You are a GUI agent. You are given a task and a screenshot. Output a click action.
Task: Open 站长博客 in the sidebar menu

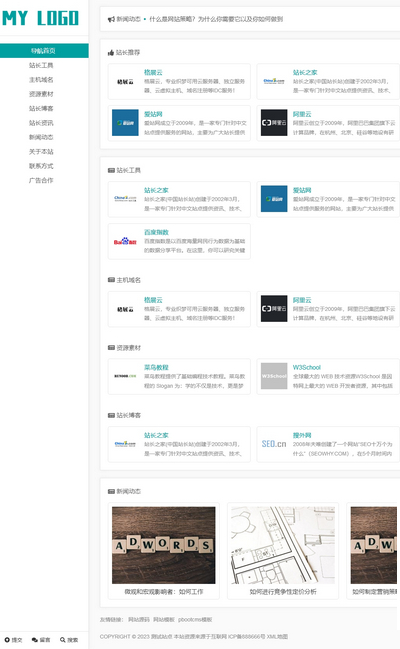(41, 108)
